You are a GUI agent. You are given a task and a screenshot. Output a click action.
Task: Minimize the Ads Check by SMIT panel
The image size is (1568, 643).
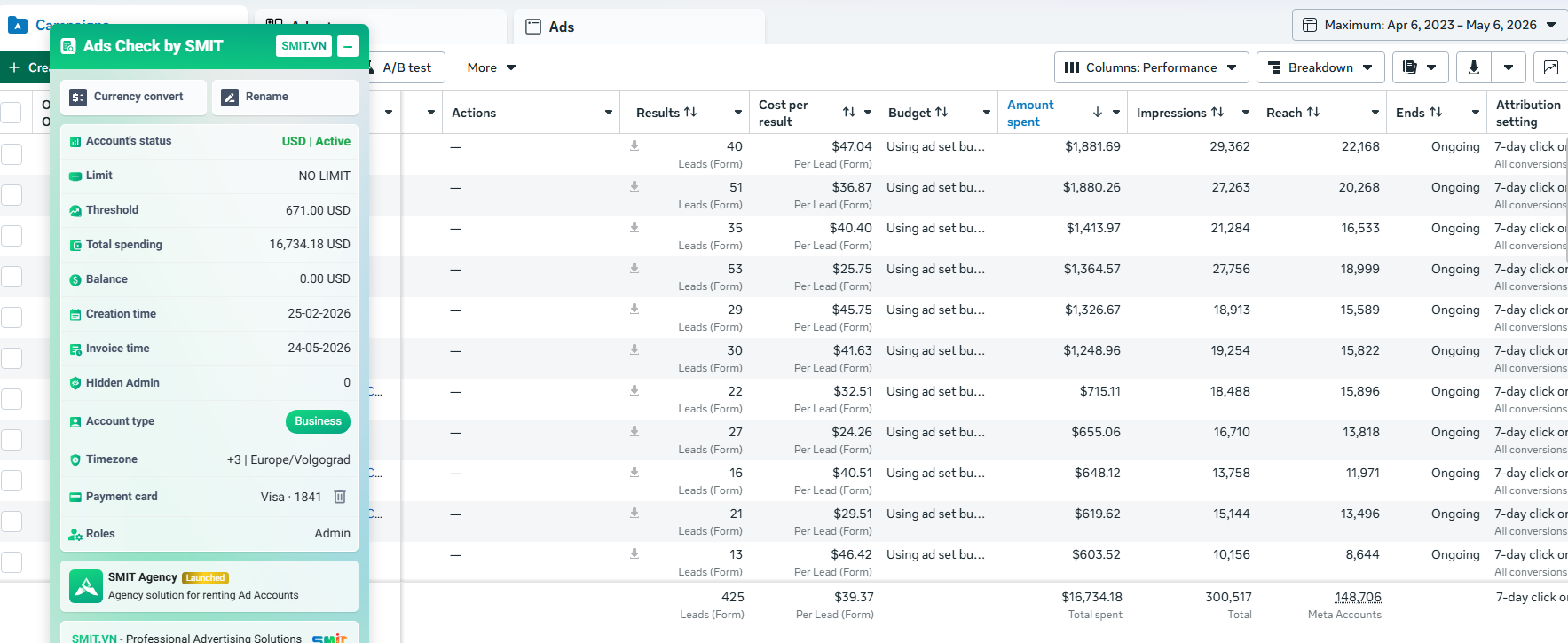(348, 46)
